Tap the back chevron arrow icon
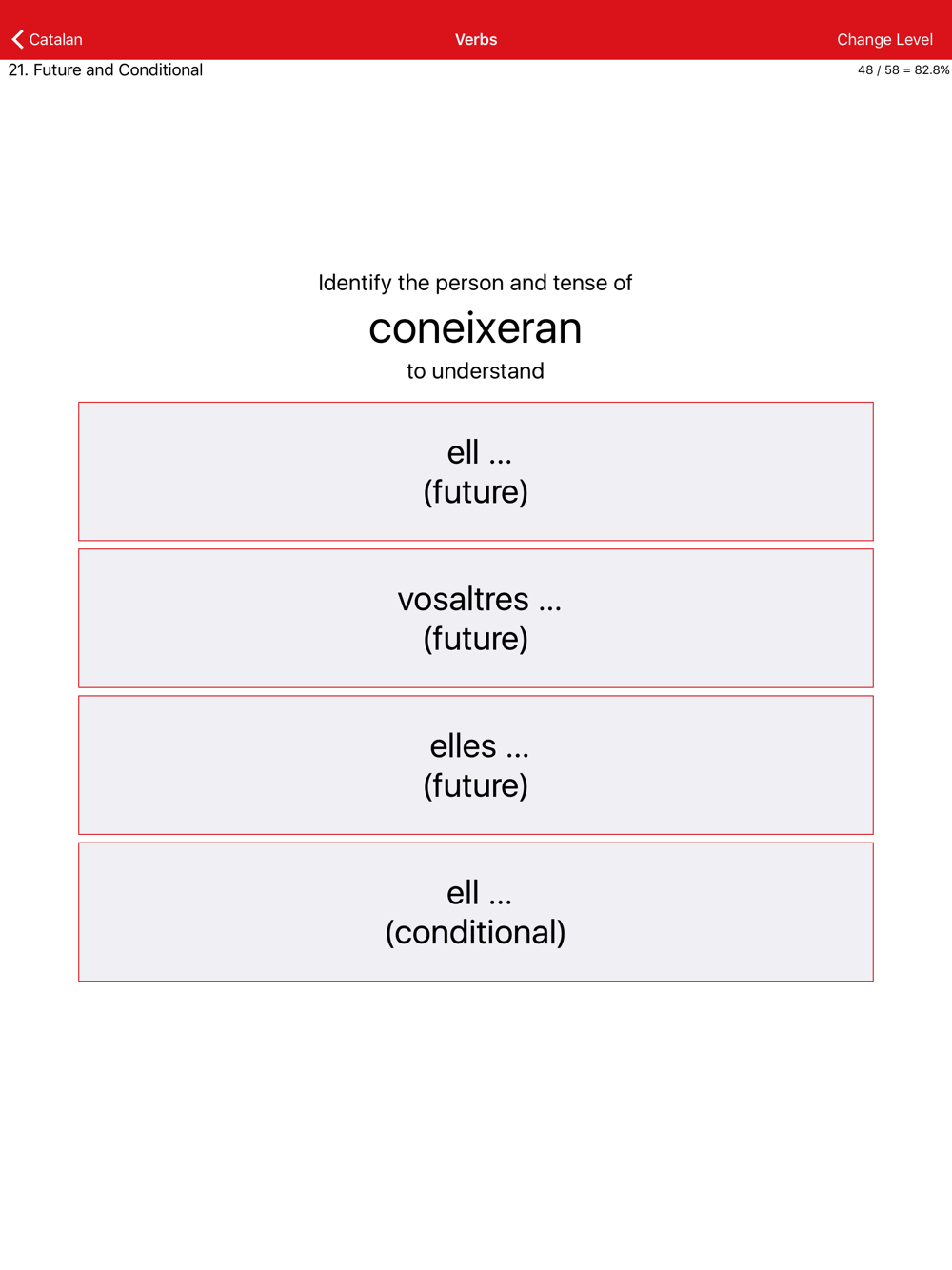The image size is (952, 1270). pyautogui.click(x=17, y=39)
